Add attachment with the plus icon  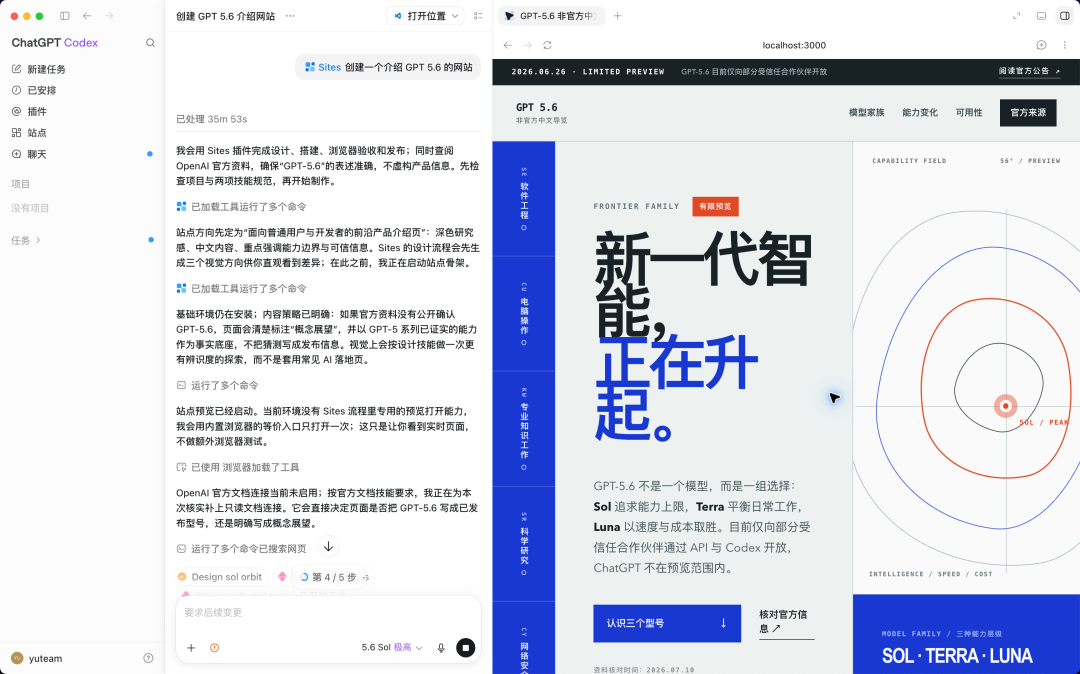(191, 648)
